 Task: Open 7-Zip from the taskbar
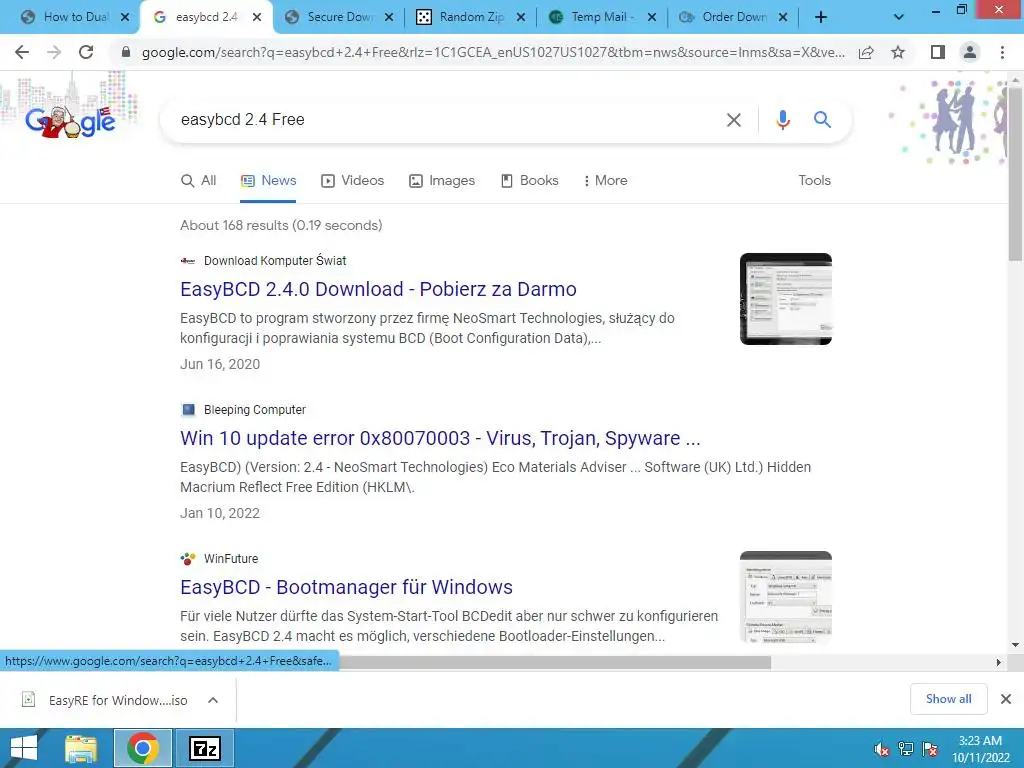point(204,748)
